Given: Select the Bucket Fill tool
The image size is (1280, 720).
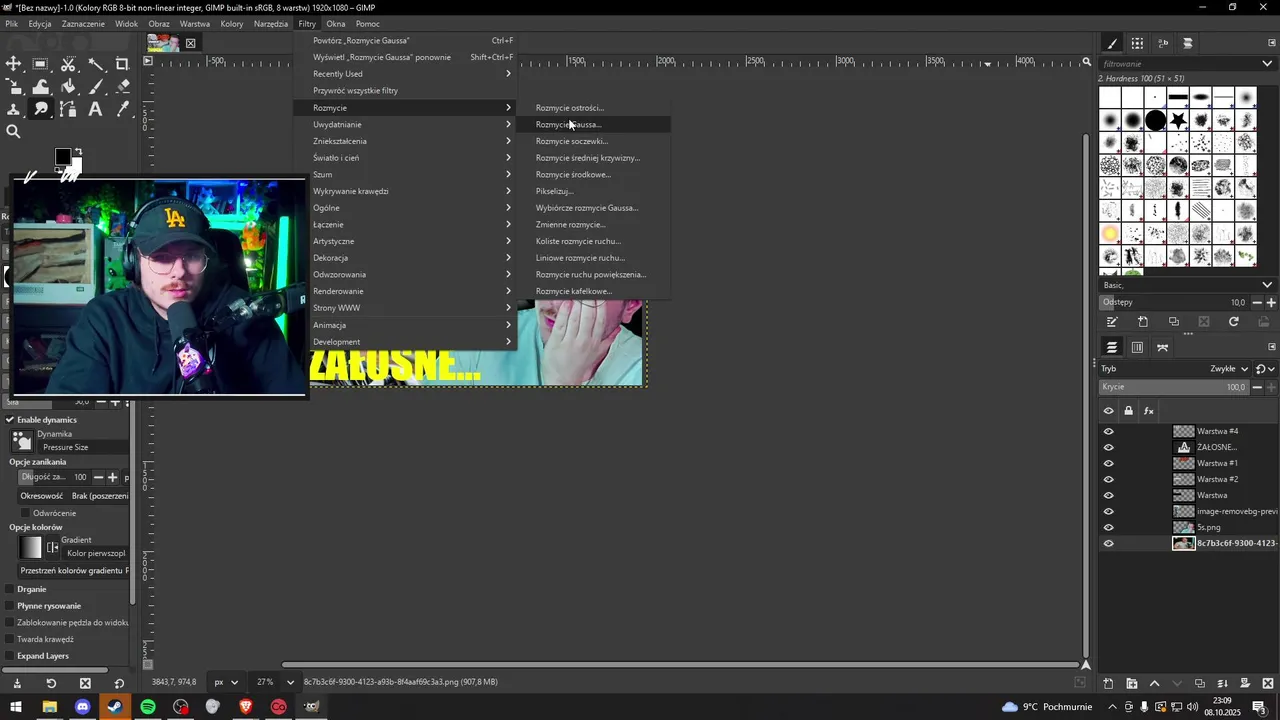Looking at the screenshot, I should click(68, 87).
